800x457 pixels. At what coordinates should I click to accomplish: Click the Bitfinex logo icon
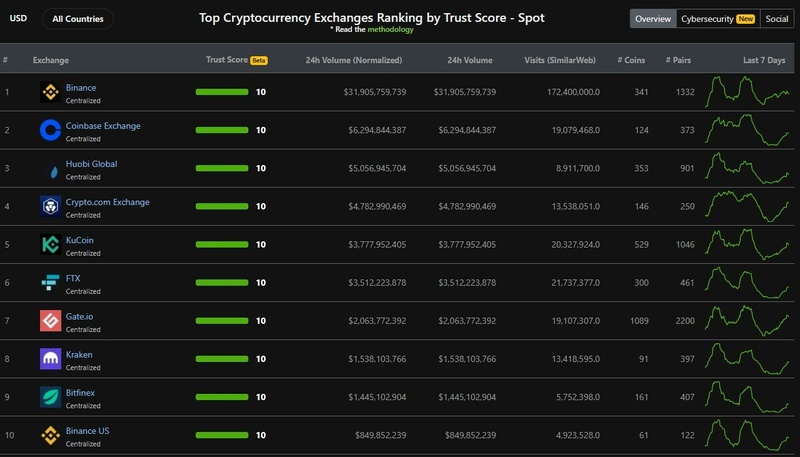click(50, 397)
